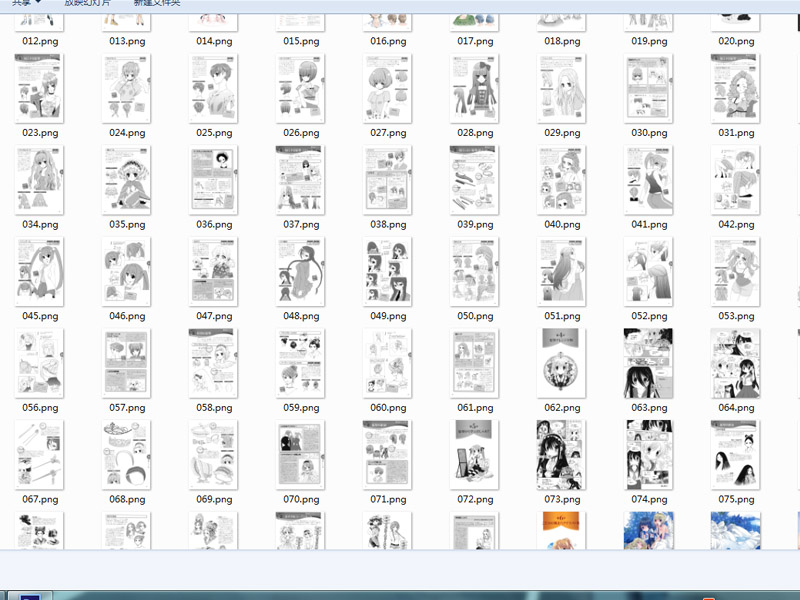Select the 064.png manga page thumbnail
800x600 pixels.
[x=735, y=363]
